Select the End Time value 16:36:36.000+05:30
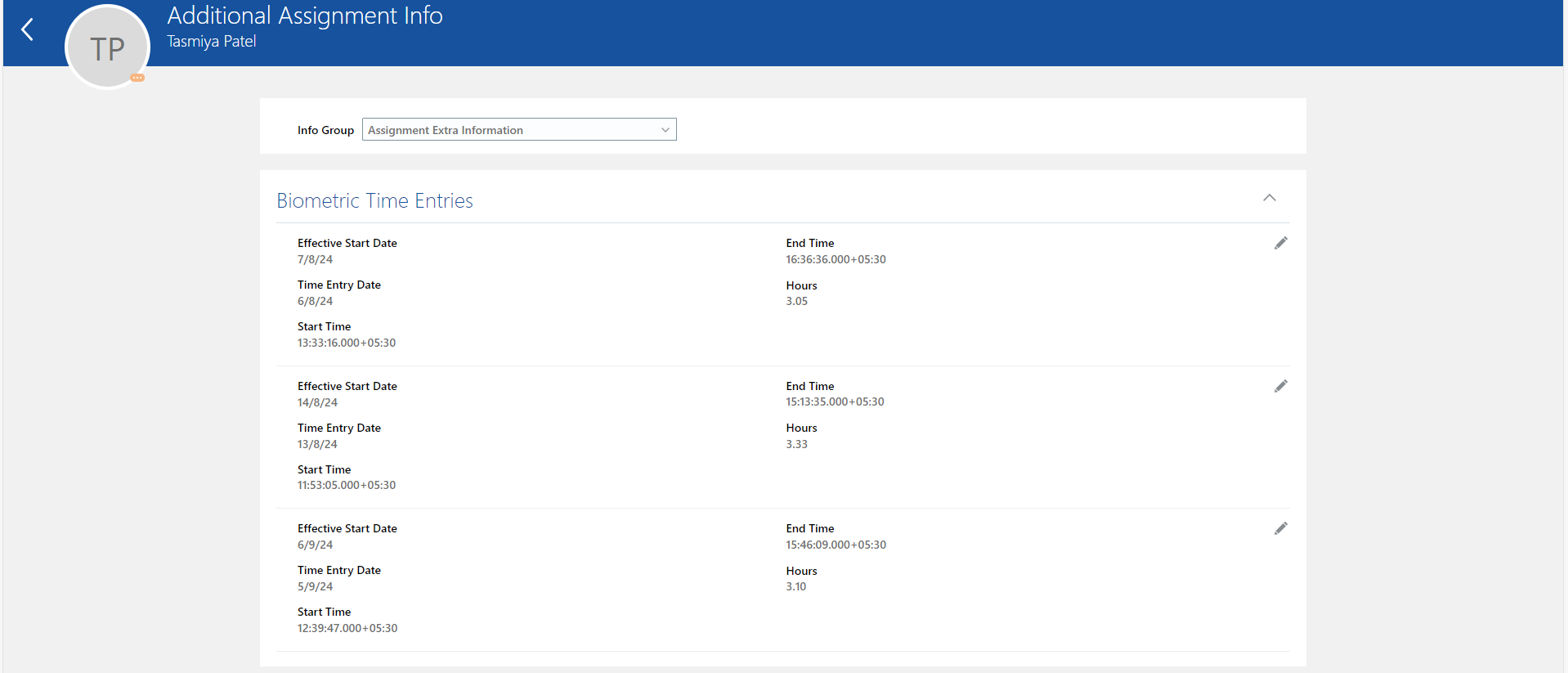 (x=836, y=259)
